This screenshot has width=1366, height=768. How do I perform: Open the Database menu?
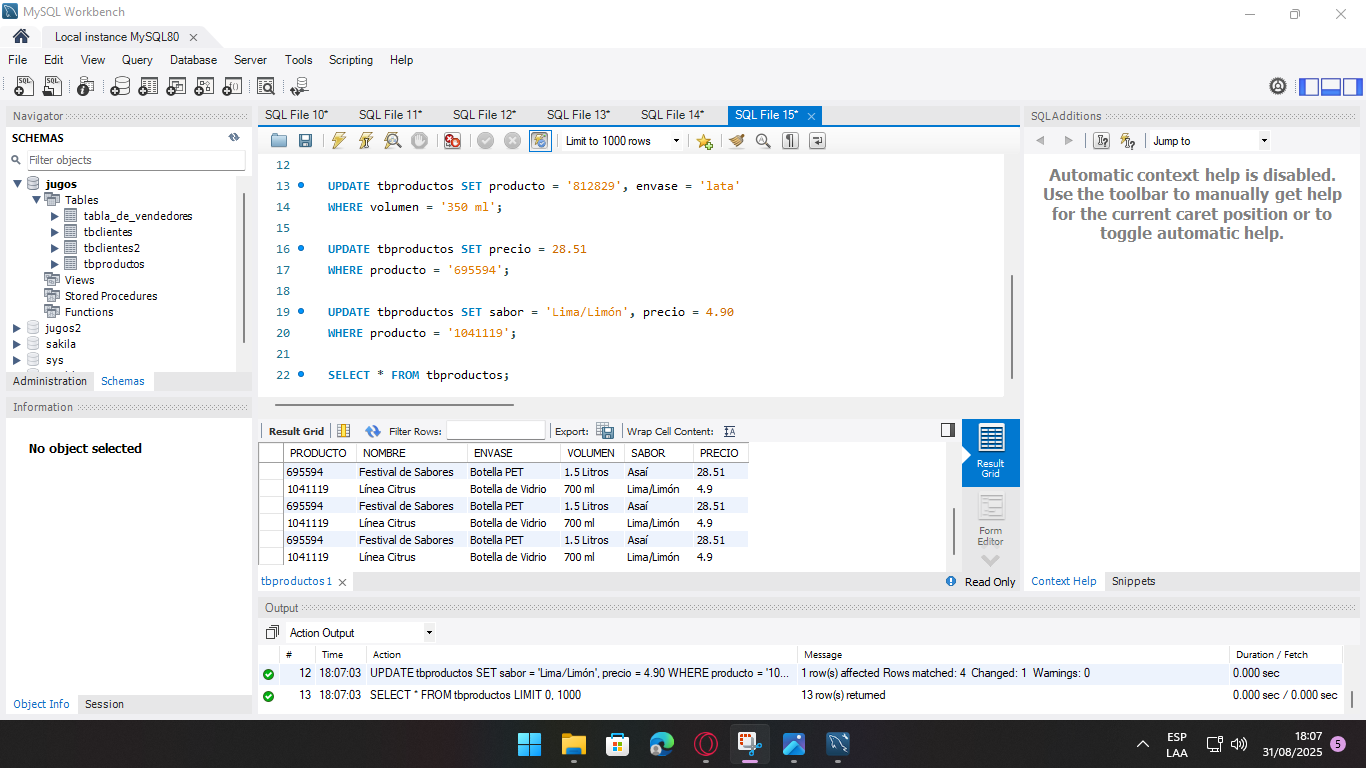[193, 60]
